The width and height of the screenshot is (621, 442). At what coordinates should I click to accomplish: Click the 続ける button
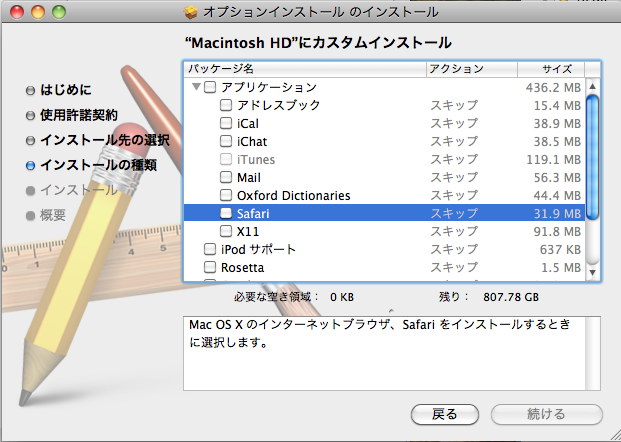click(547, 414)
